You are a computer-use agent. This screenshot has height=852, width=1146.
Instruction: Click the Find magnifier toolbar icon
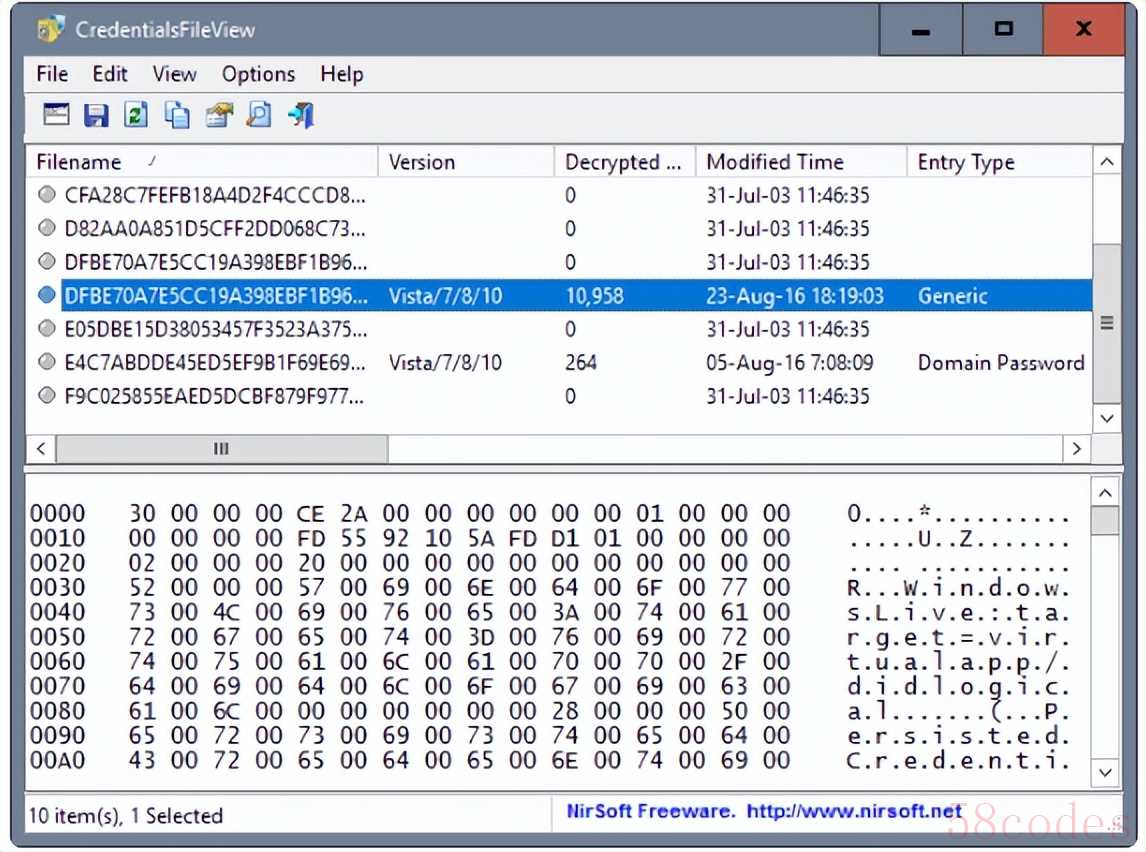(259, 116)
